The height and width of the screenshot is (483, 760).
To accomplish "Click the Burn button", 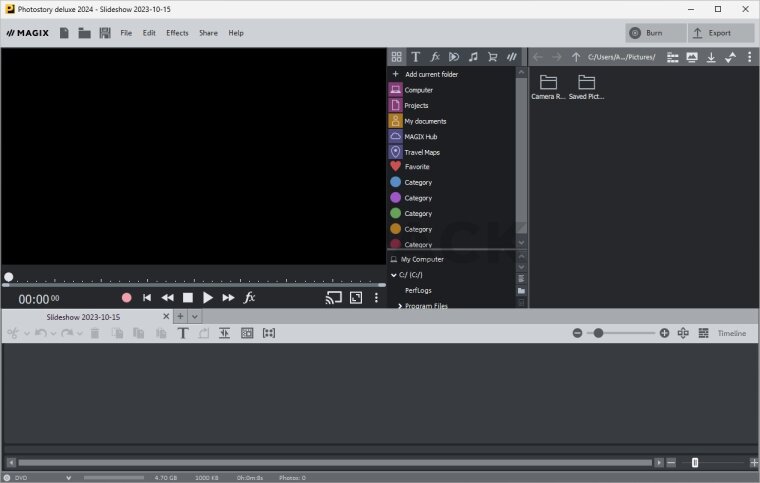I will 654,33.
